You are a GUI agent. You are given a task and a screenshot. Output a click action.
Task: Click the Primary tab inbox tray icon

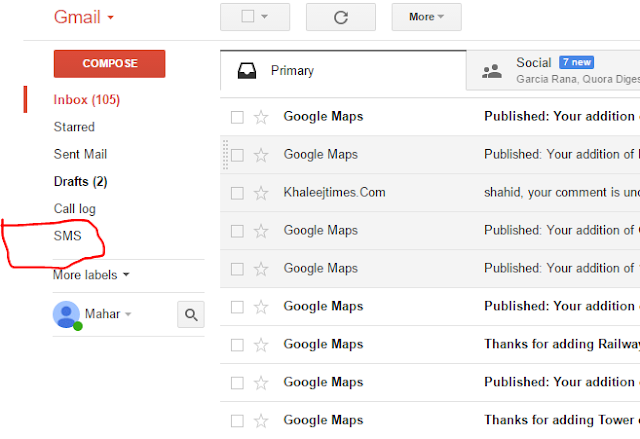(x=247, y=71)
